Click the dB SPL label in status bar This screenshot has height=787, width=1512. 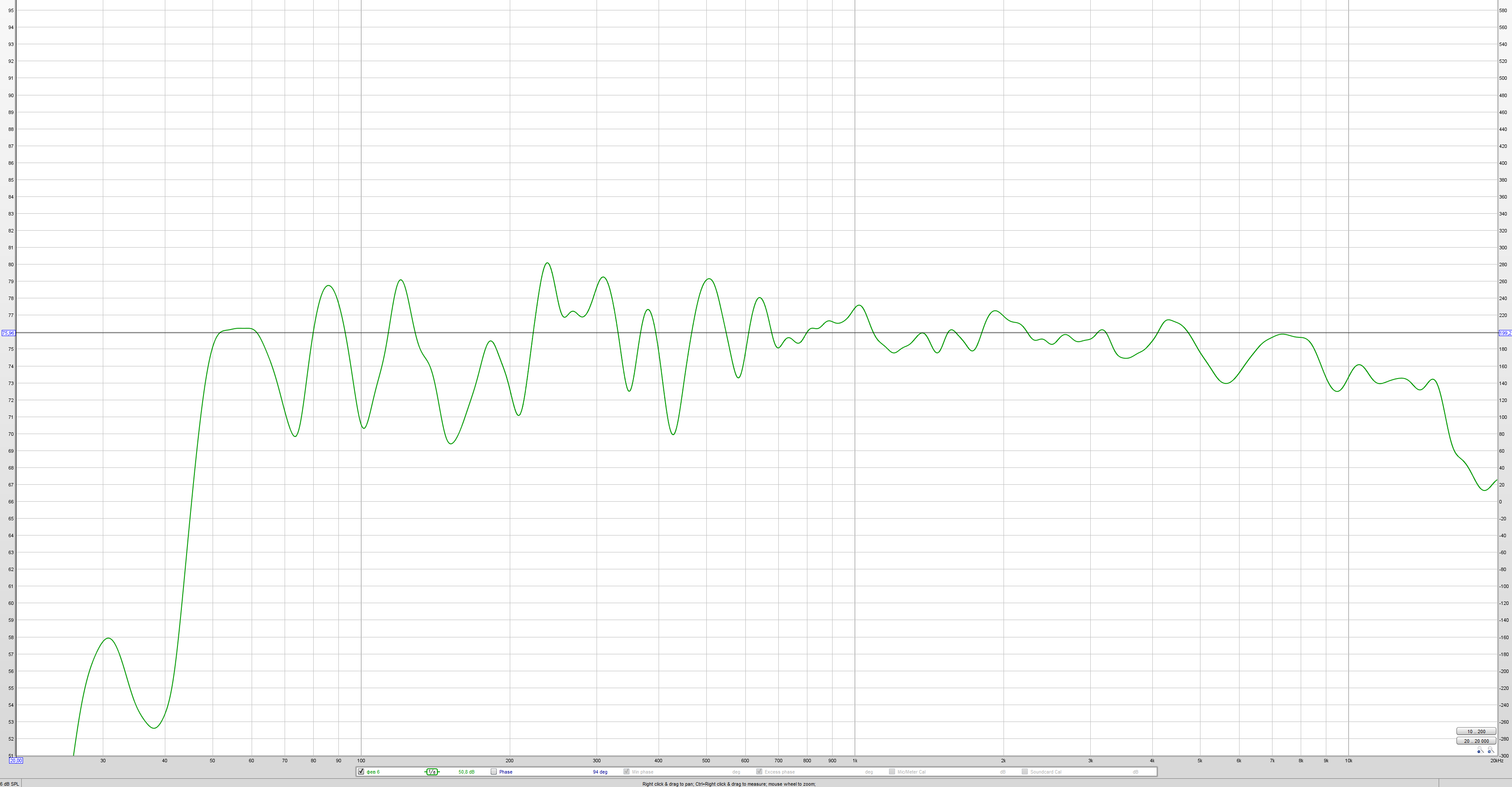(x=10, y=784)
